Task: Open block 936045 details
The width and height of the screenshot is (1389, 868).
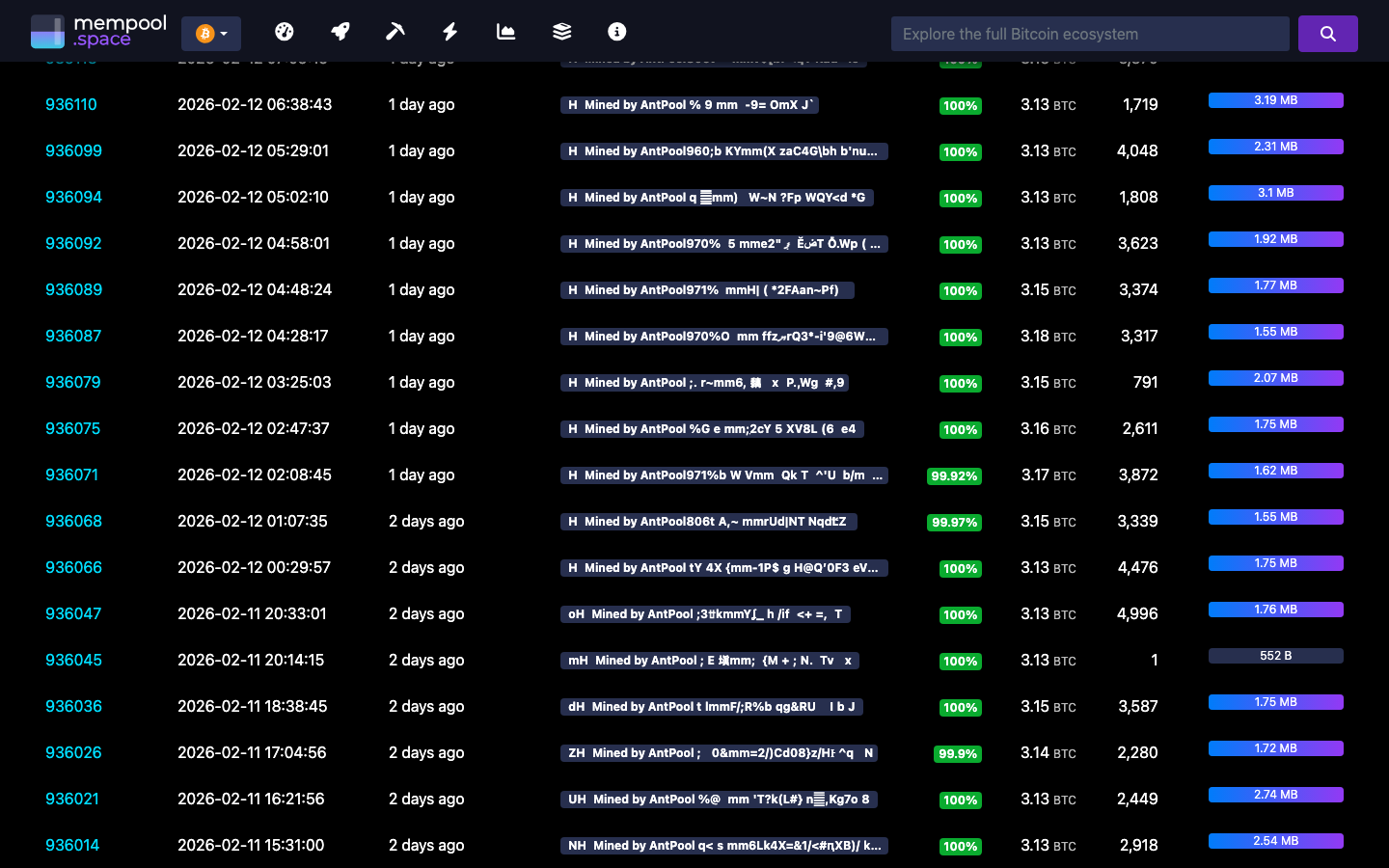Action: click(74, 660)
